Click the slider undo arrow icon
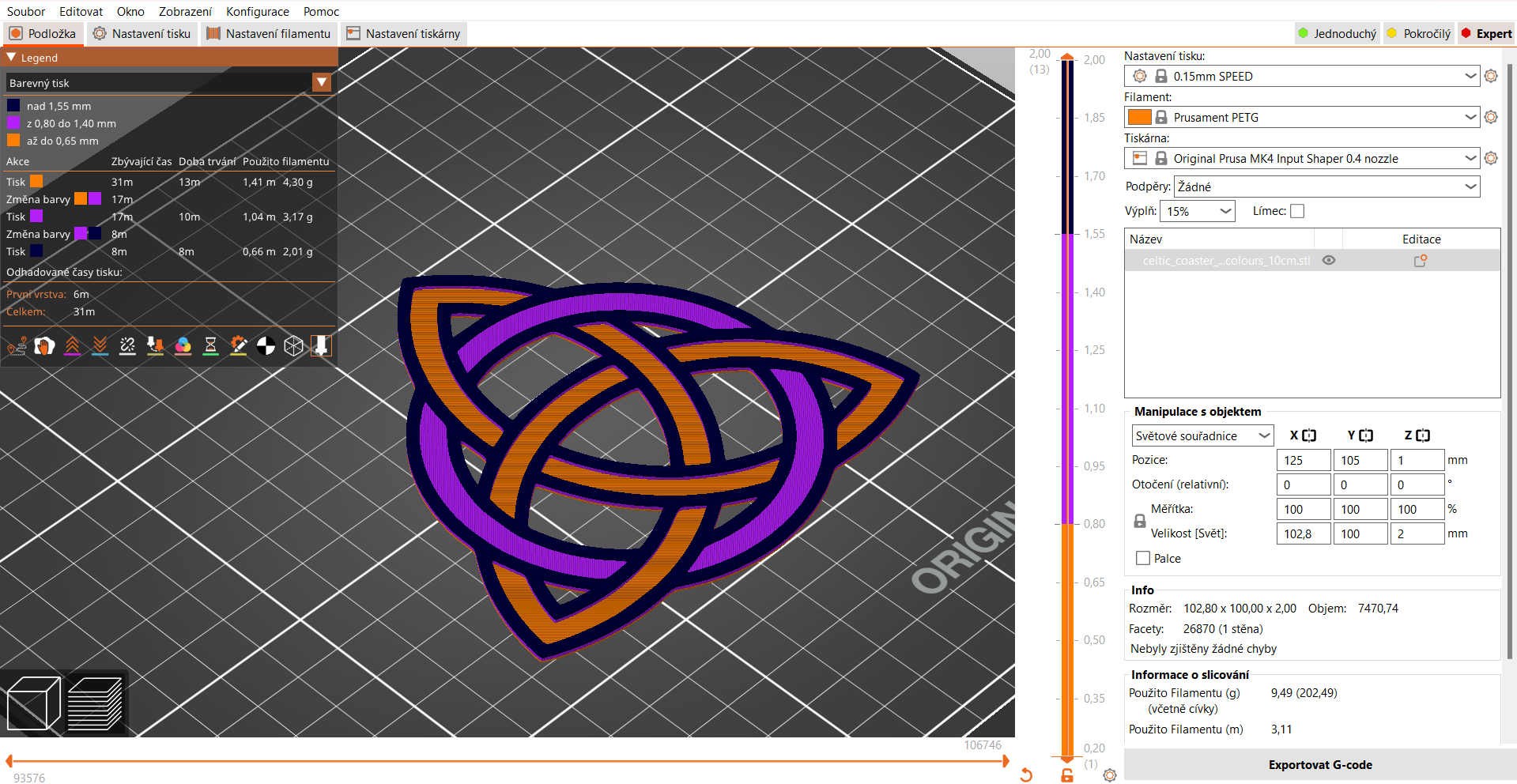The height and width of the screenshot is (784, 1517). point(1026,775)
